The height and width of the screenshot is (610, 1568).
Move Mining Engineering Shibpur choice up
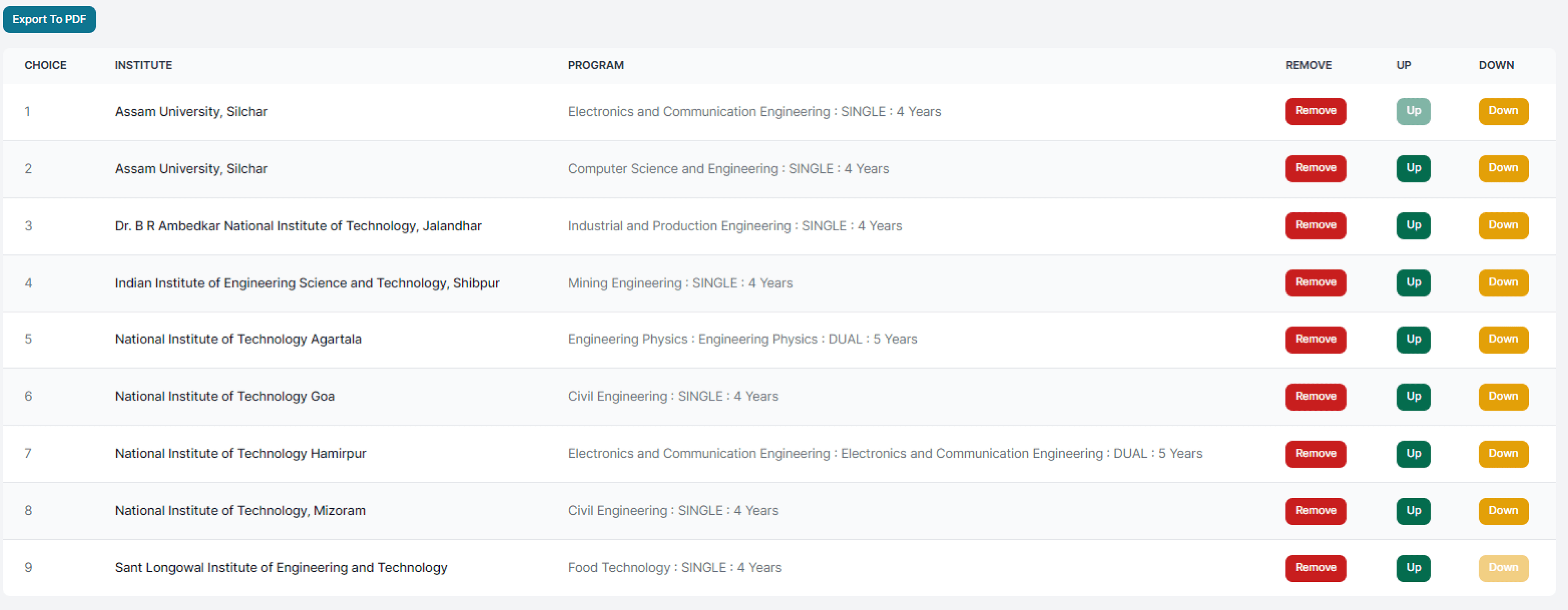point(1413,283)
